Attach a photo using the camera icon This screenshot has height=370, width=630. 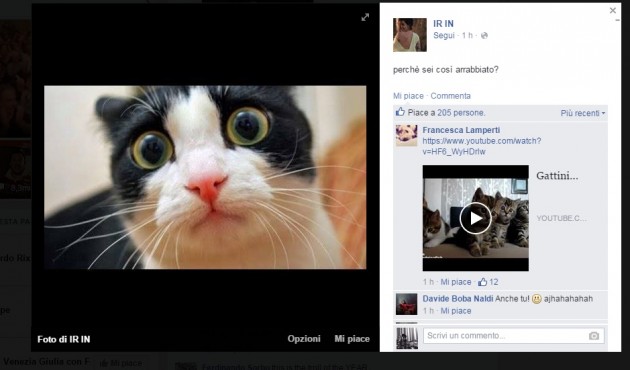594,336
